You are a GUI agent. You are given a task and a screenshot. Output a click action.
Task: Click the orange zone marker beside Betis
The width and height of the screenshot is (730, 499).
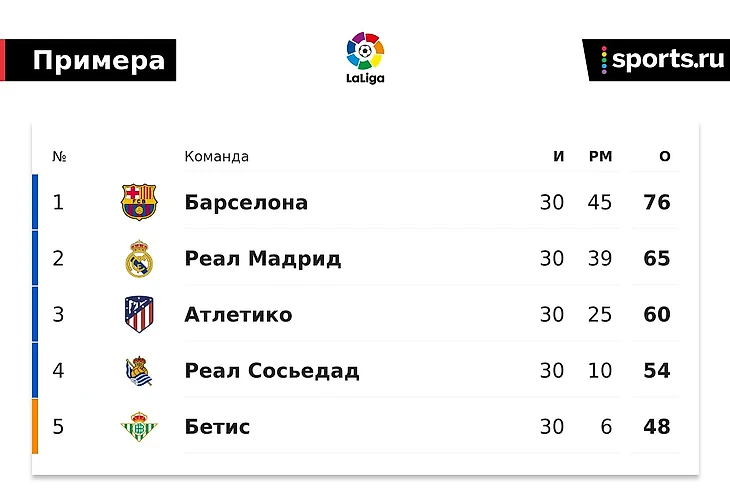point(35,426)
